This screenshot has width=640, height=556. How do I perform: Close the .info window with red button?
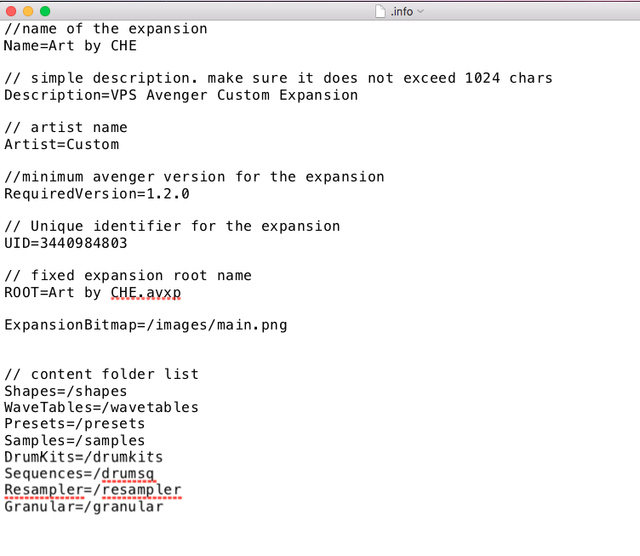click(11, 11)
